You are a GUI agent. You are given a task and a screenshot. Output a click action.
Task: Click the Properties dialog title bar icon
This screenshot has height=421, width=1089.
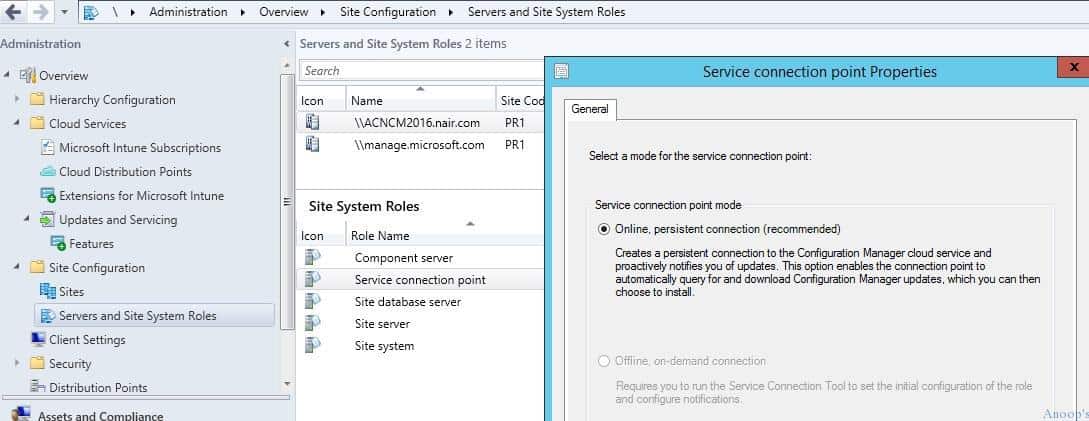click(x=562, y=71)
